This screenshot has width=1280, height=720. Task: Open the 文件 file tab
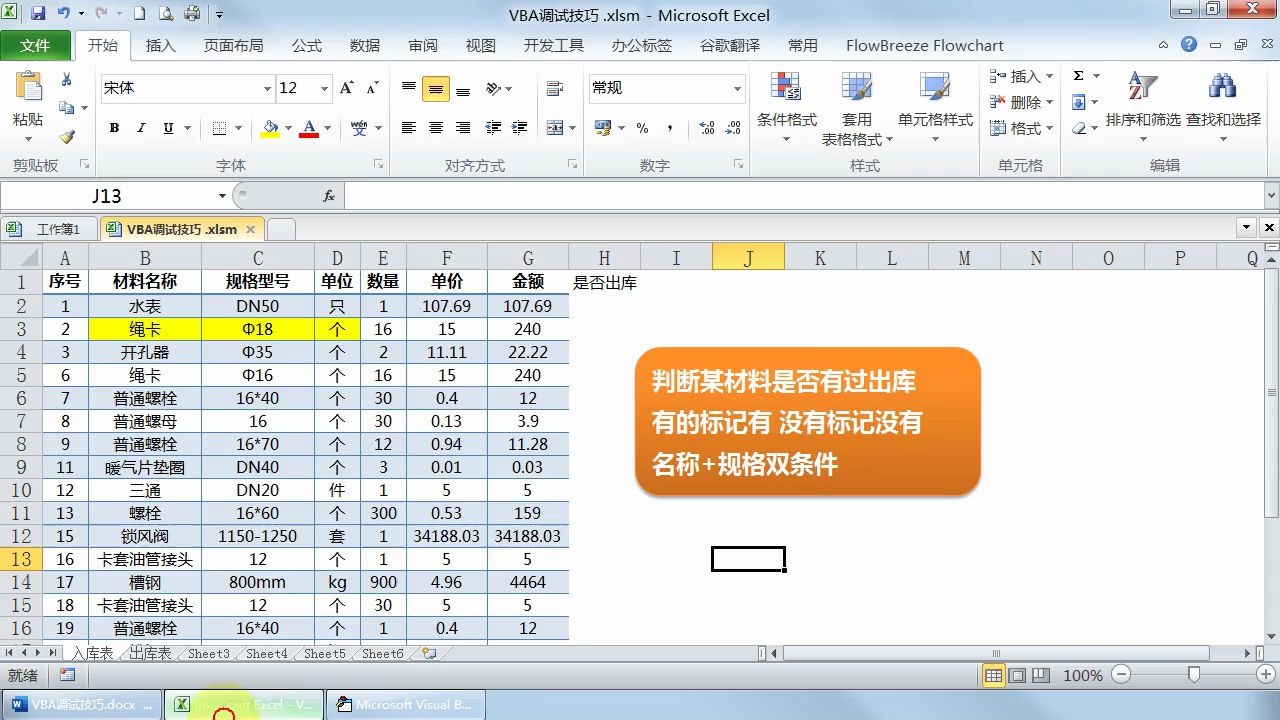click(35, 45)
